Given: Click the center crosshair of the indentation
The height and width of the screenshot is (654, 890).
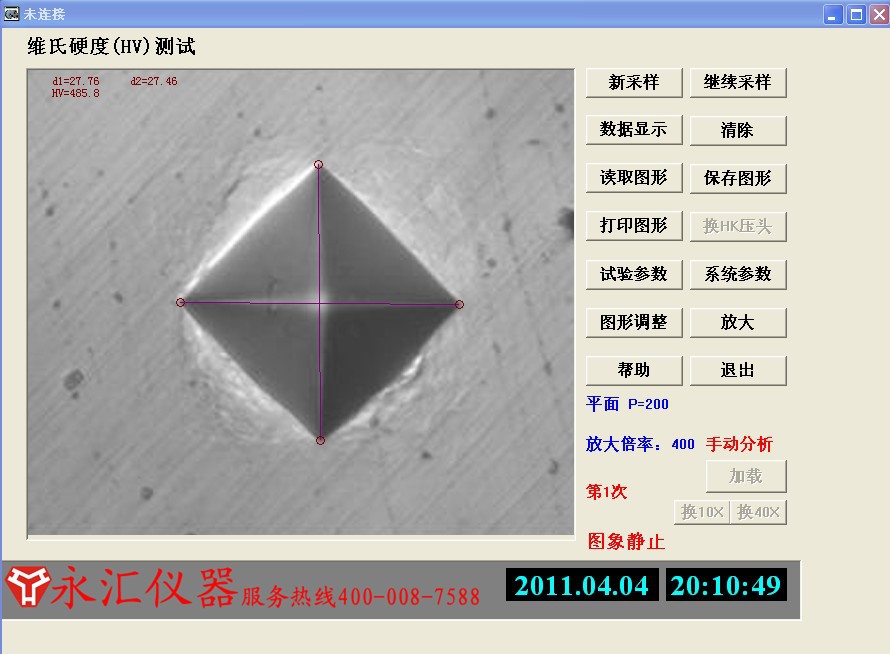Looking at the screenshot, I should pyautogui.click(x=320, y=302).
